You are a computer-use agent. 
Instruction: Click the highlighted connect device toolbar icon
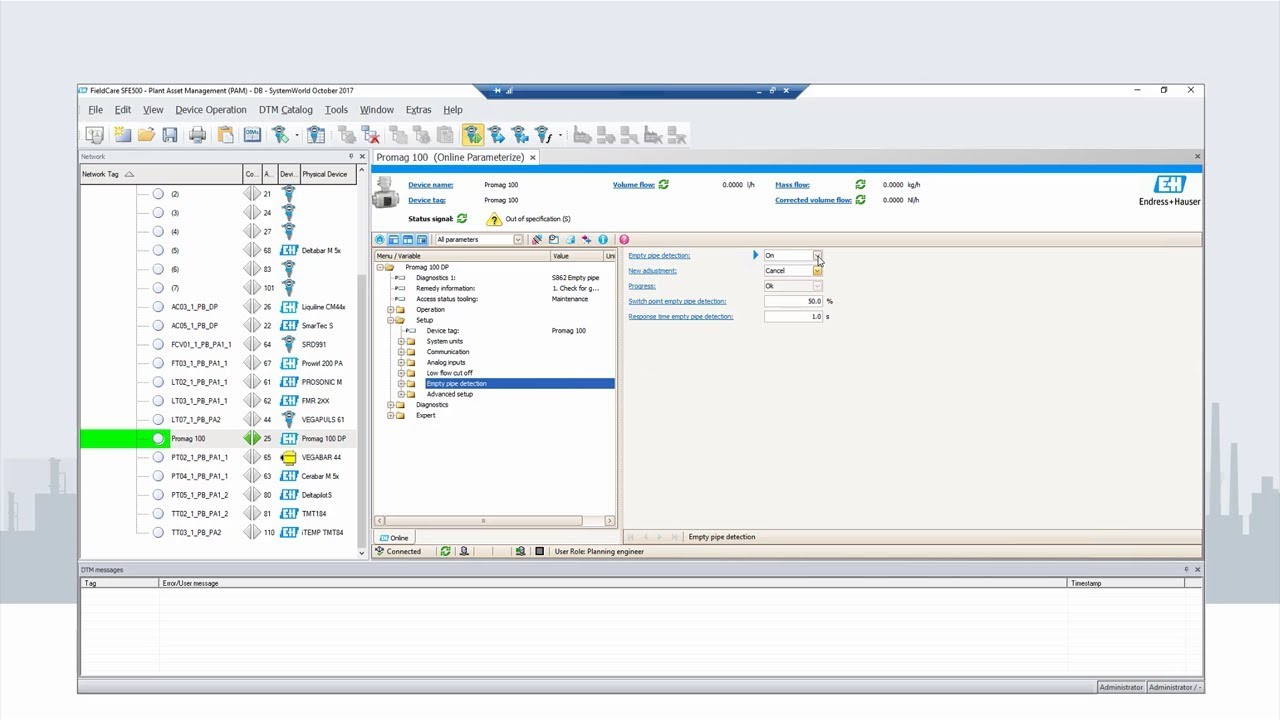(472, 135)
